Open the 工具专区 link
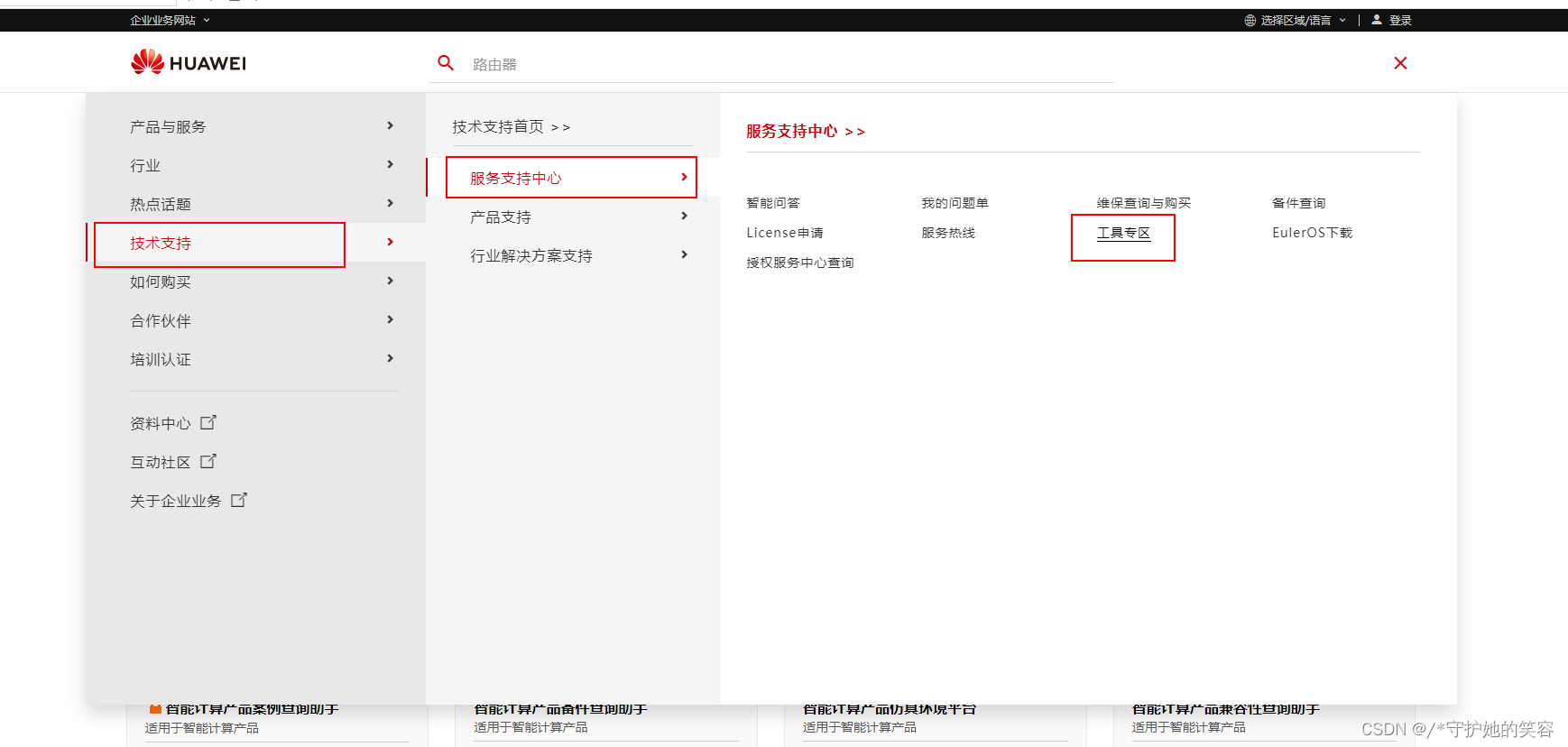Screen dimensions: 1568x747 (x=1124, y=233)
